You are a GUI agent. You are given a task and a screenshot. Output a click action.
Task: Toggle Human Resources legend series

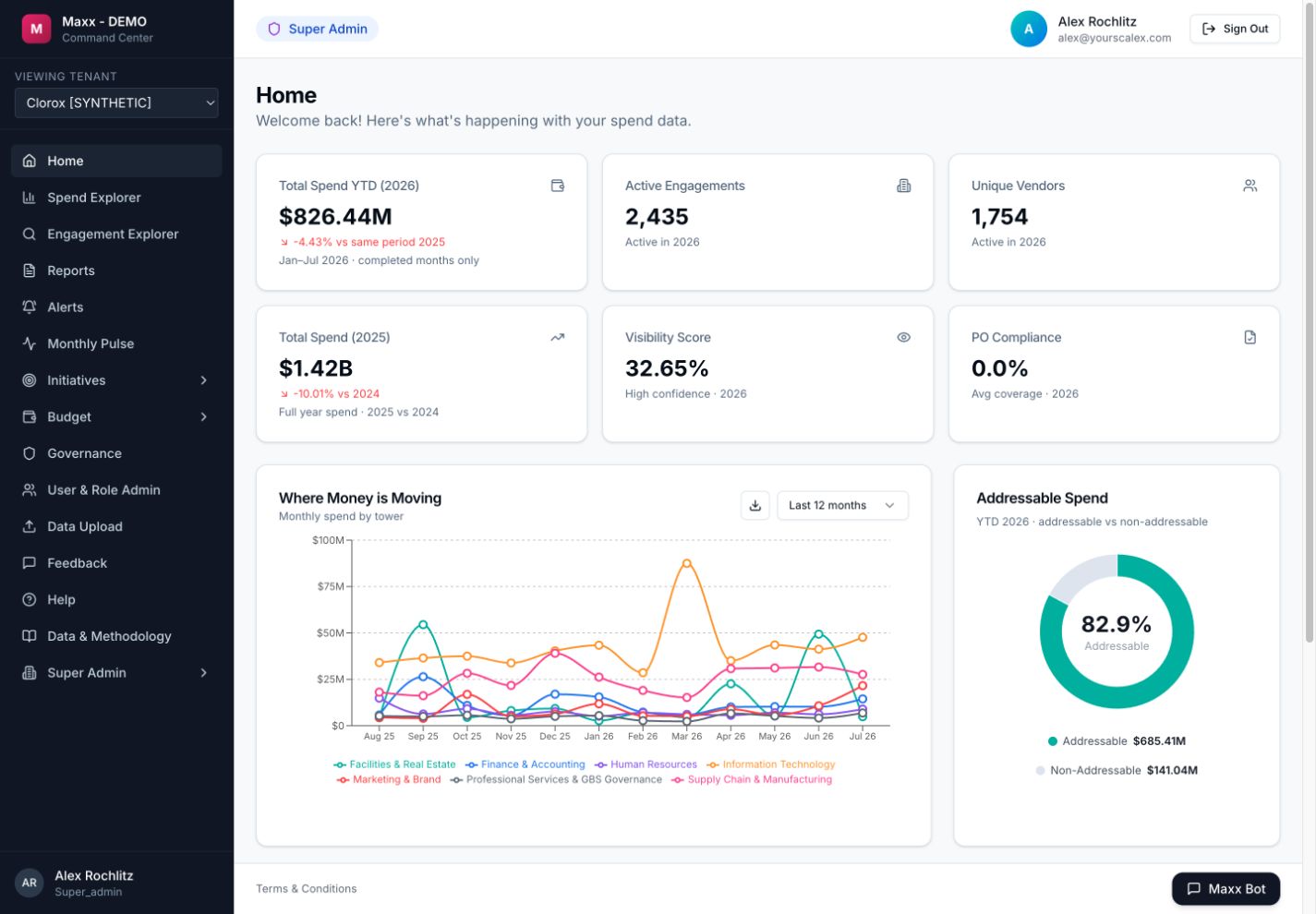click(x=646, y=764)
